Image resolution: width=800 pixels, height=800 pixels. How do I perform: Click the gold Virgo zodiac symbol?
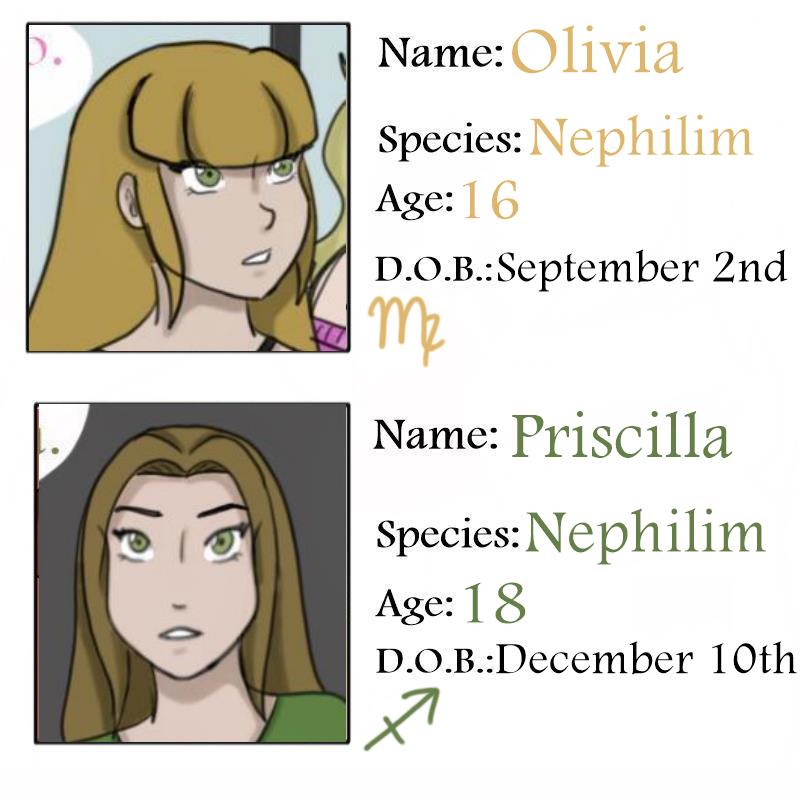(405, 327)
